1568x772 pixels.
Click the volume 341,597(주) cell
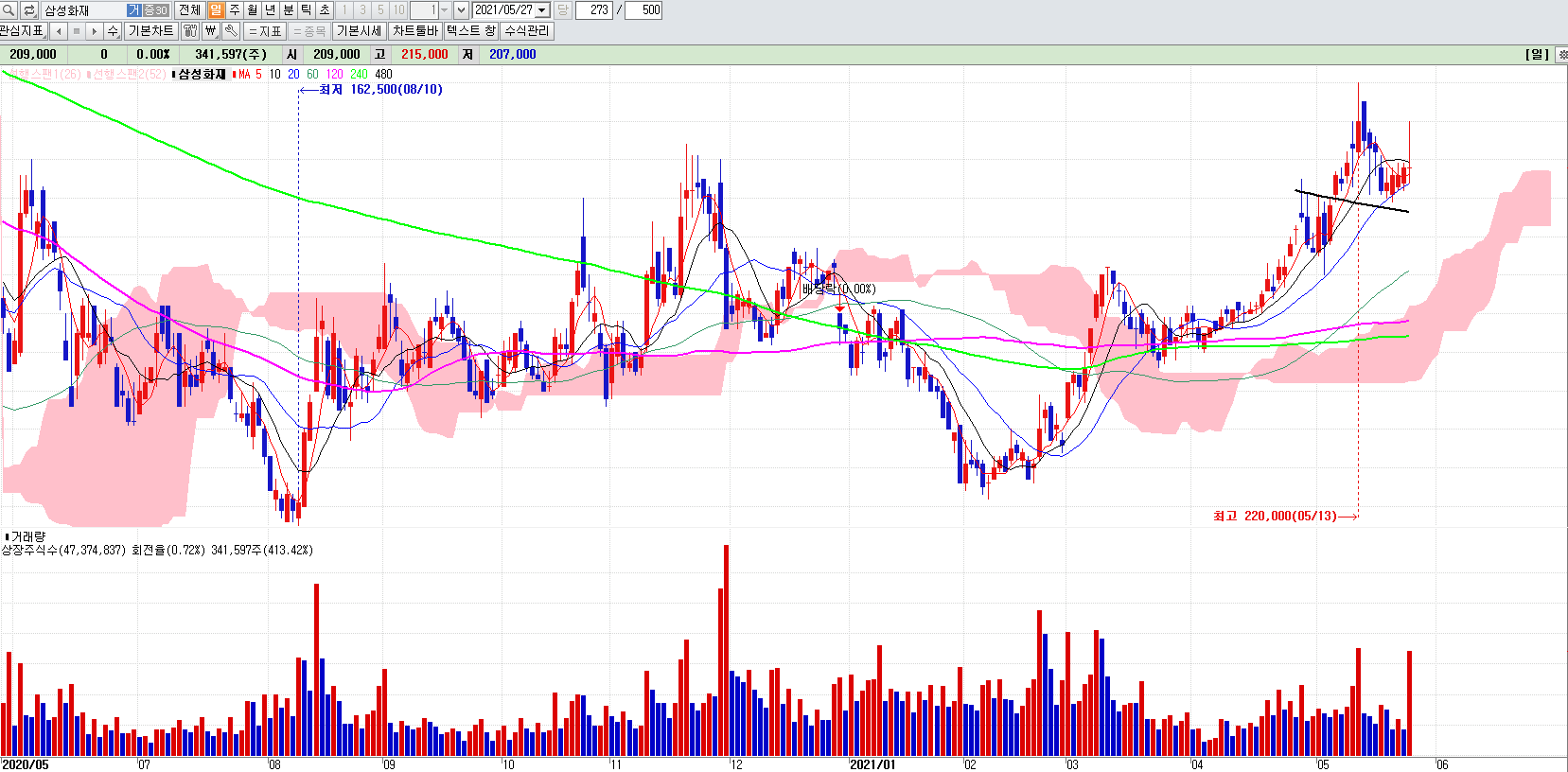pyautogui.click(x=231, y=54)
